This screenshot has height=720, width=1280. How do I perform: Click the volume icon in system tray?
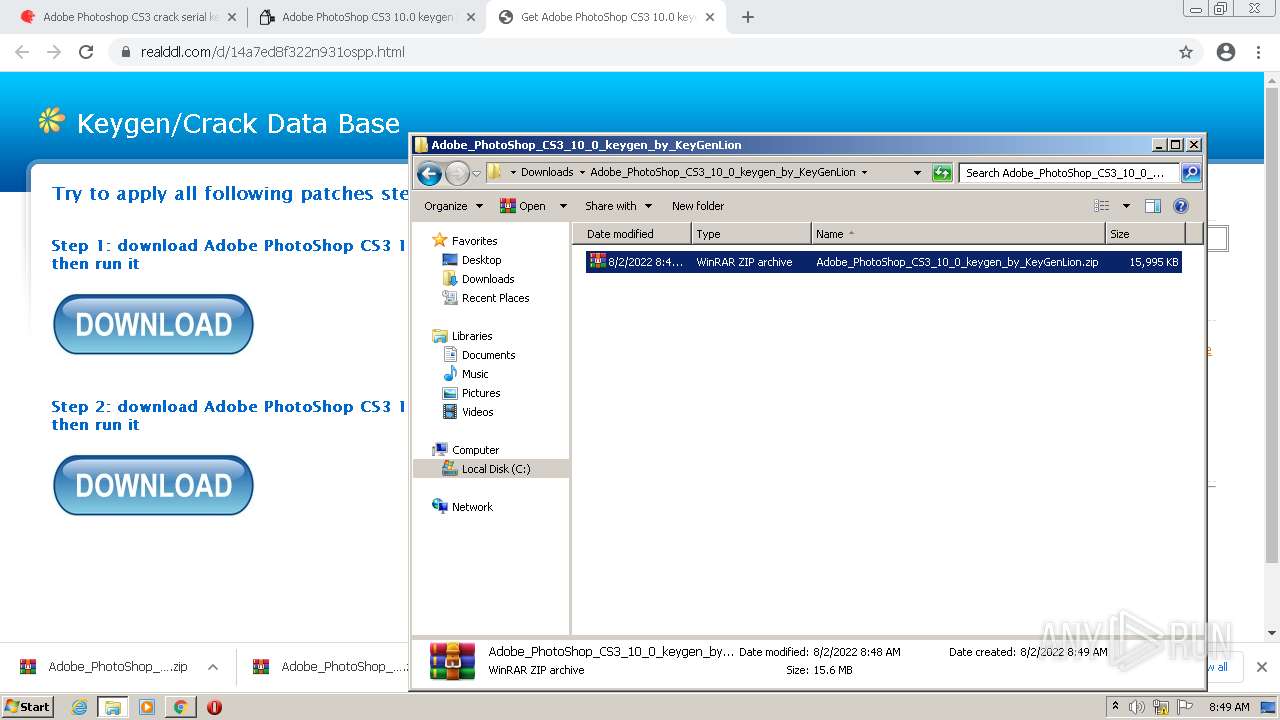point(1136,707)
